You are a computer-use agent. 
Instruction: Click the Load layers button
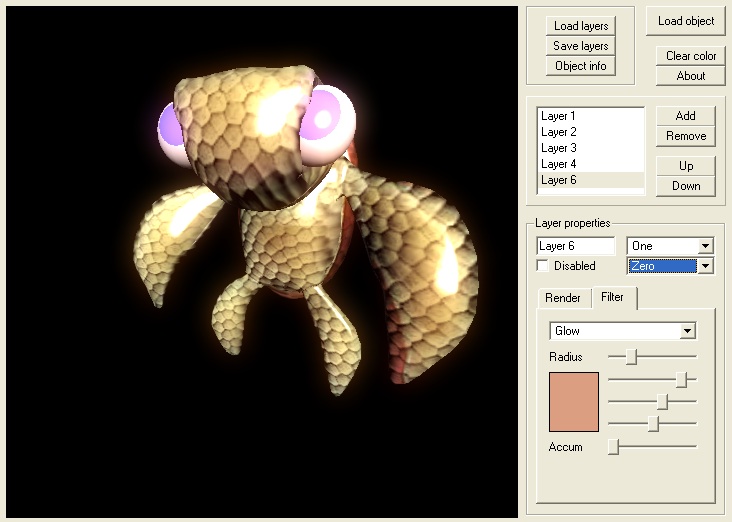[x=581, y=26]
